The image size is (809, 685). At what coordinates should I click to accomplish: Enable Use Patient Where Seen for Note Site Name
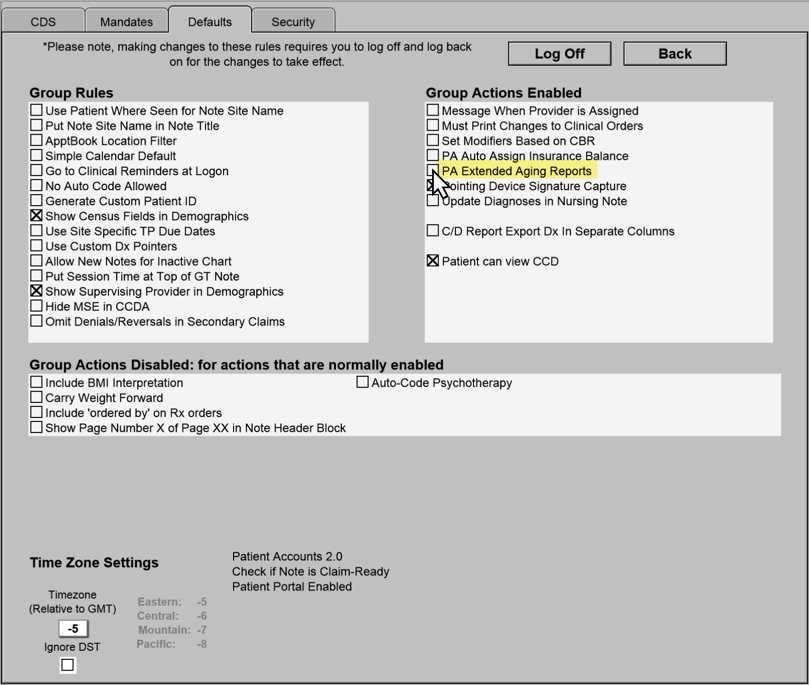pyautogui.click(x=37, y=111)
